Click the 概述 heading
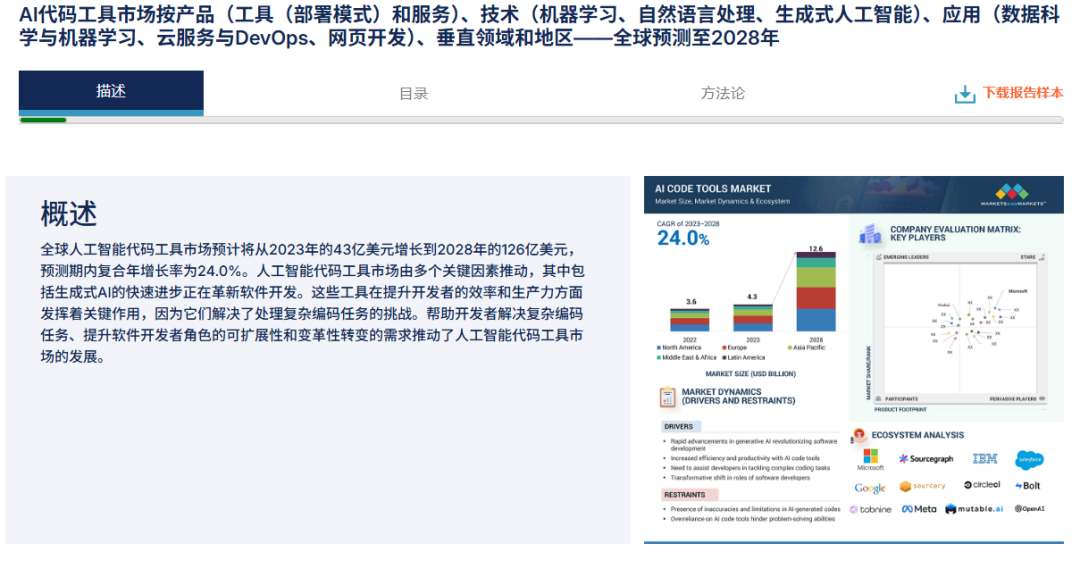The width and height of the screenshot is (1080, 569). (x=69, y=214)
